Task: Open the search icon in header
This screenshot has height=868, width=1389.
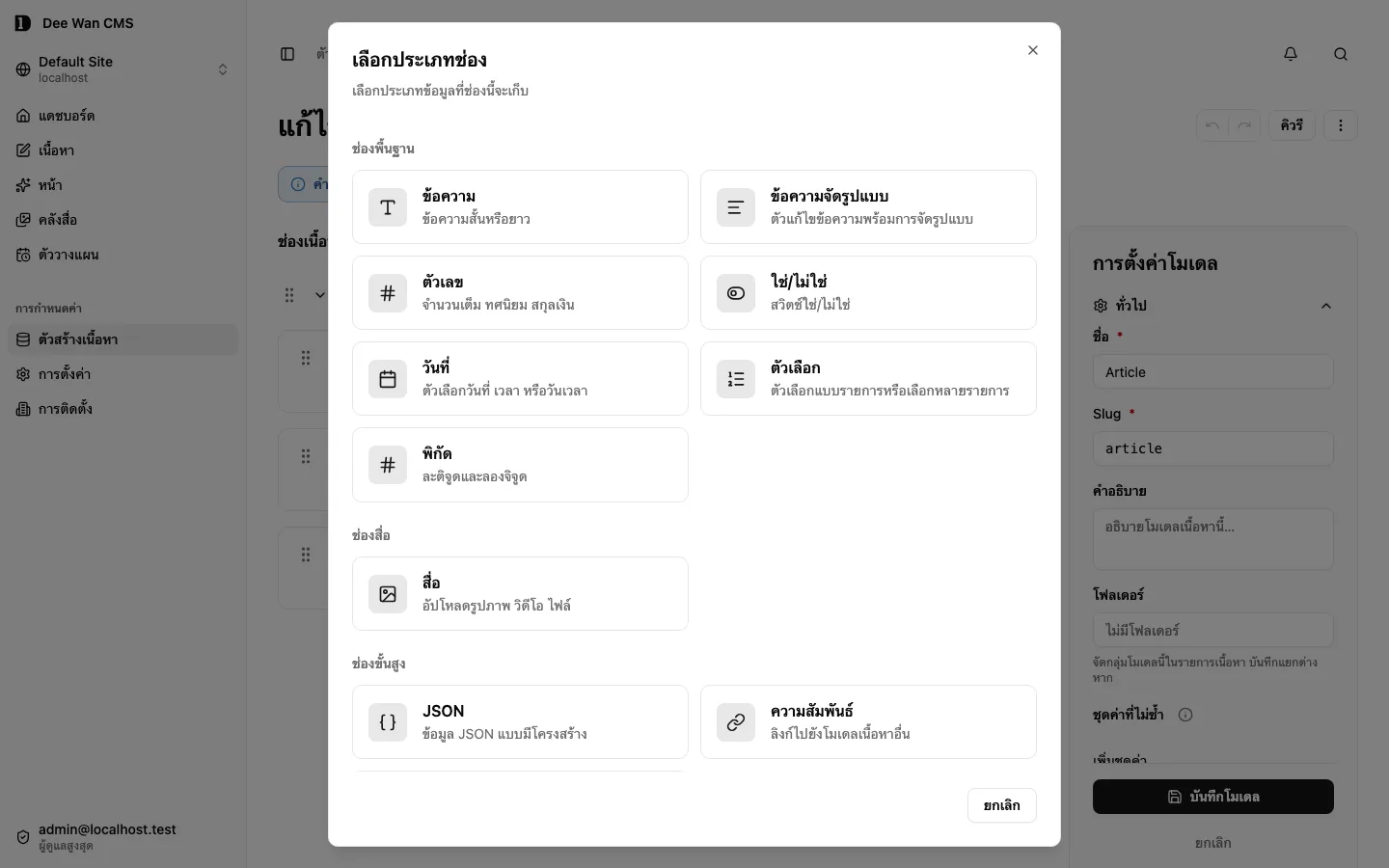Action: [1341, 54]
